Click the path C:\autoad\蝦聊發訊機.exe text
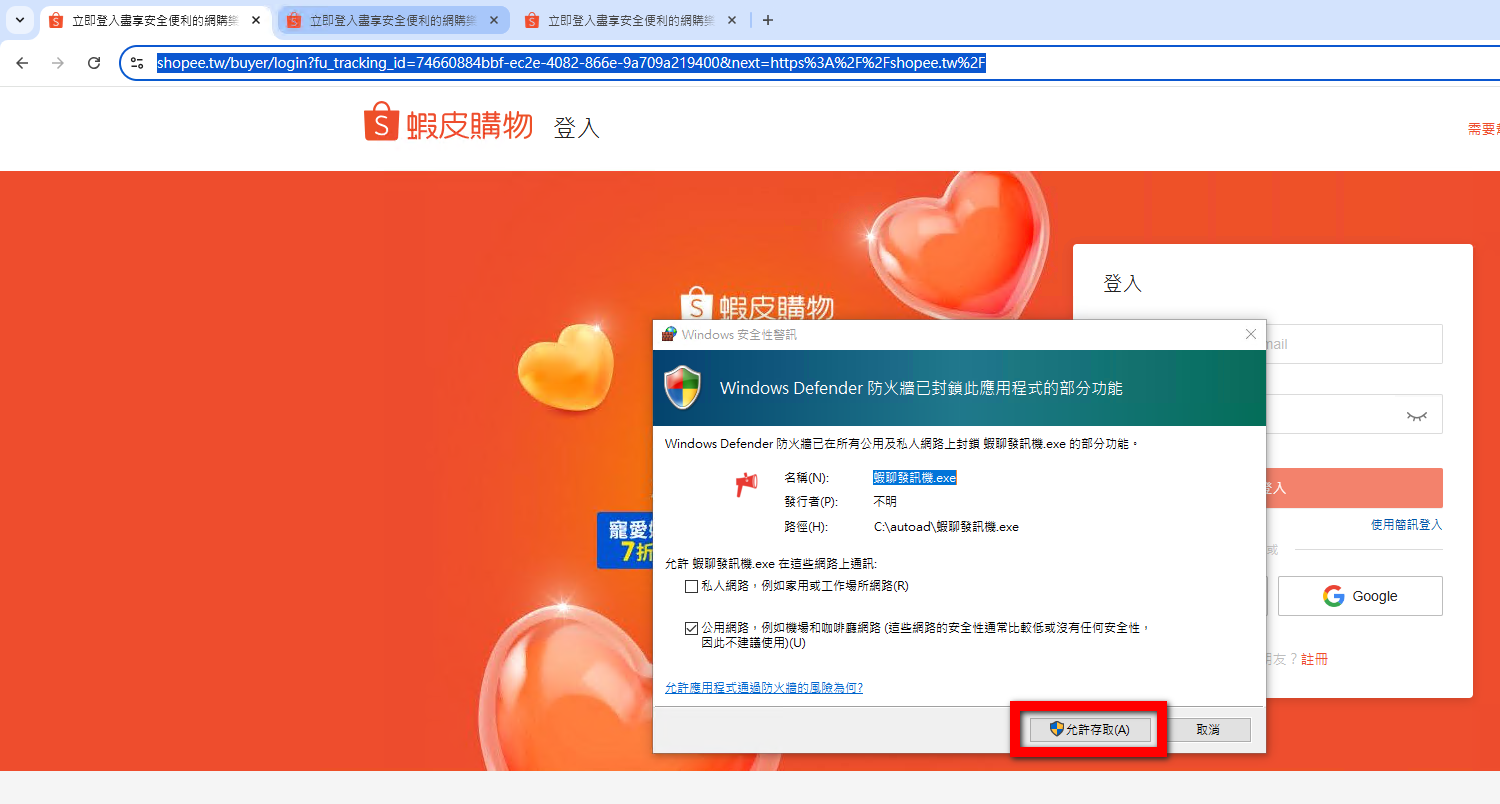This screenshot has height=804, width=1500. (x=946, y=527)
